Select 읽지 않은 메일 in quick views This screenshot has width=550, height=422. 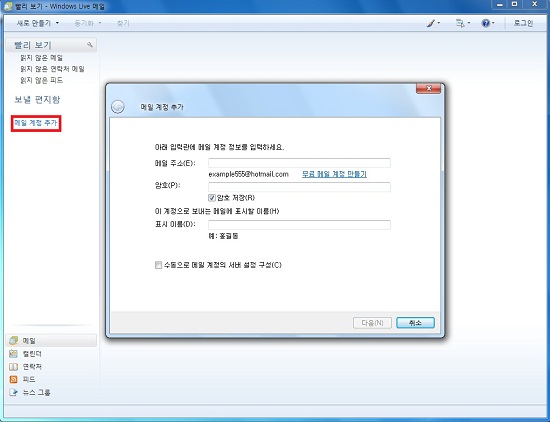point(41,58)
